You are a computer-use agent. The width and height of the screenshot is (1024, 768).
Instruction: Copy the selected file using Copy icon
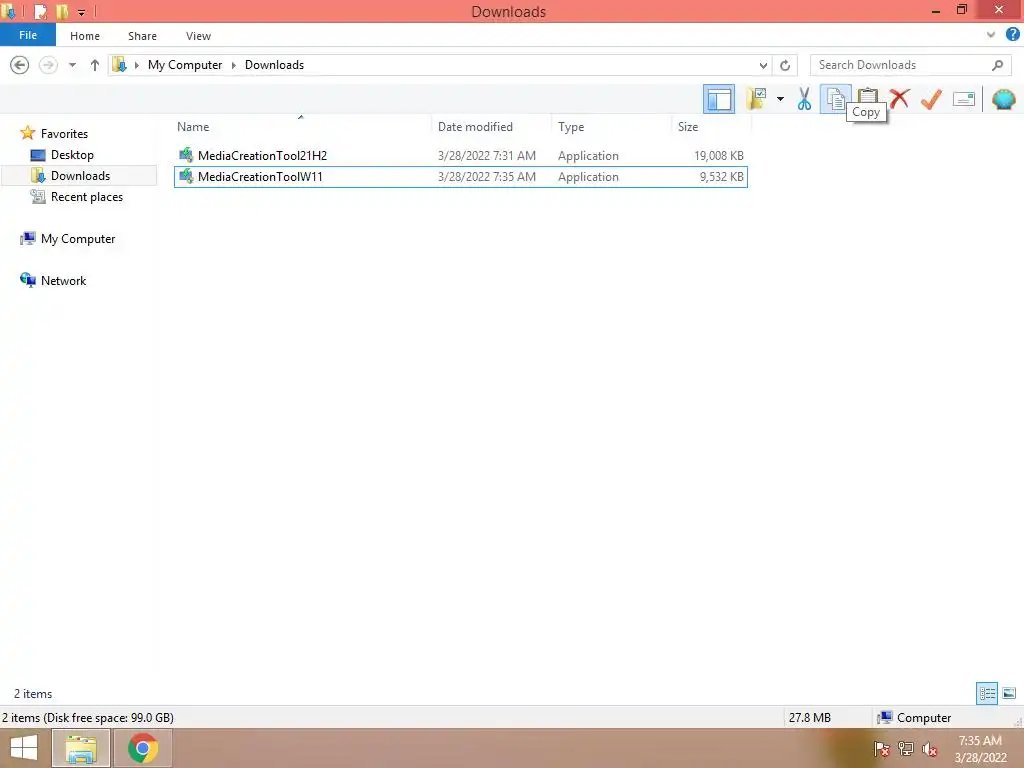(x=835, y=99)
